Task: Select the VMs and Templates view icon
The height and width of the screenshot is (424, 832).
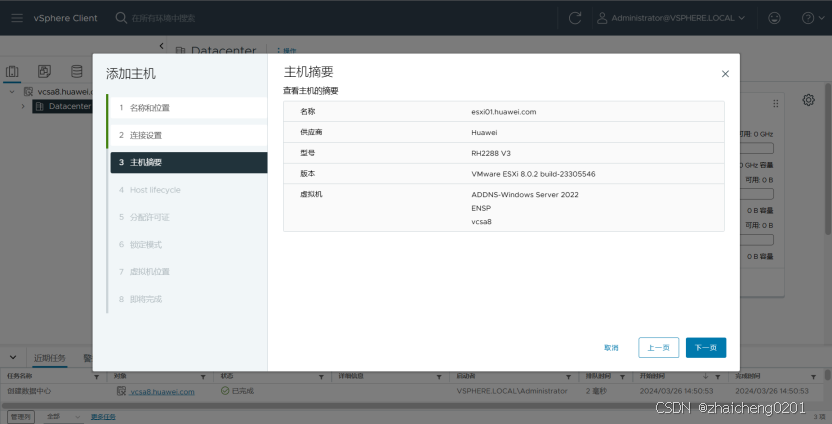Action: [44, 71]
